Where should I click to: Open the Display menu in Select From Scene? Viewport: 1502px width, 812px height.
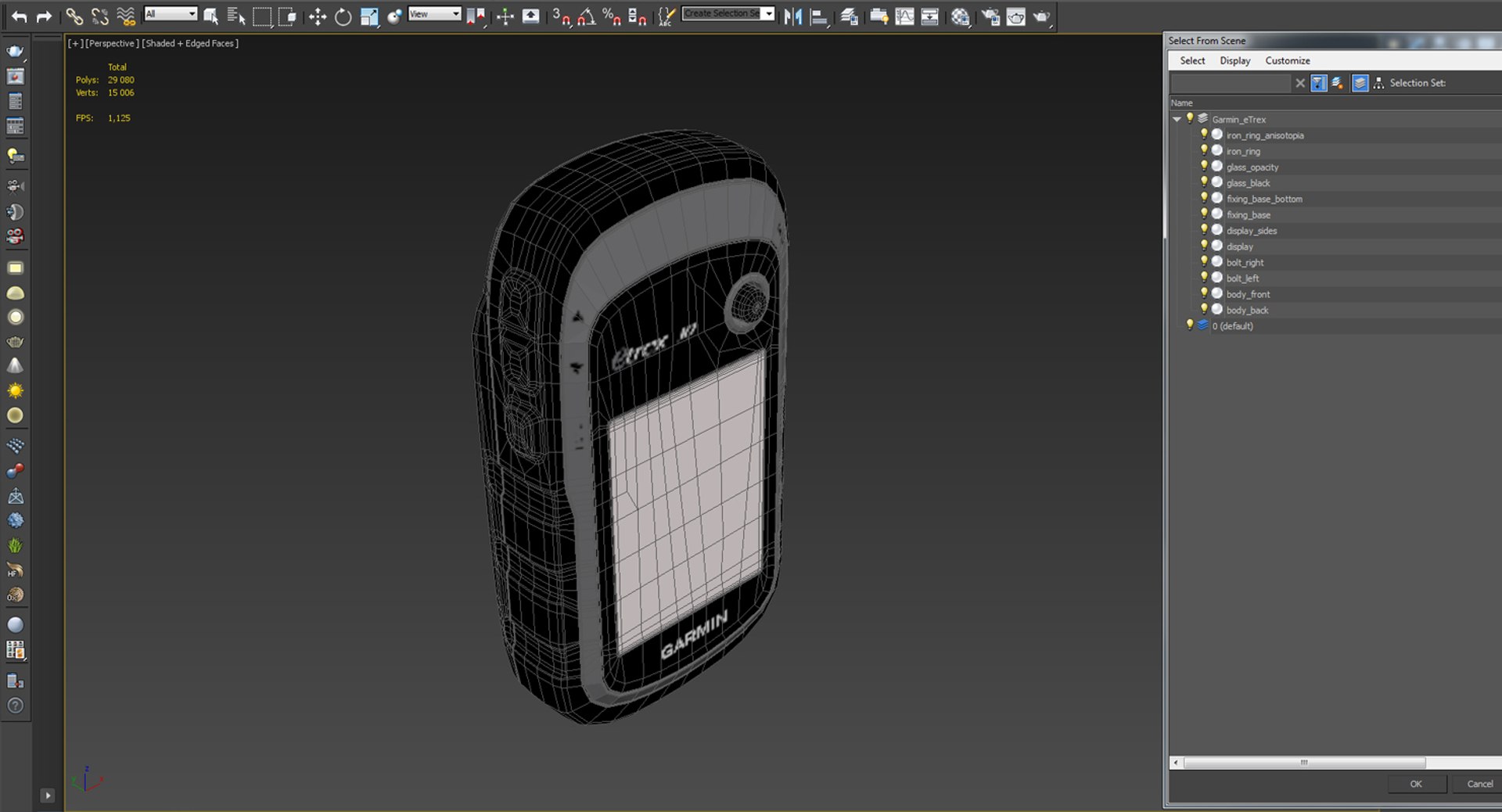tap(1234, 61)
